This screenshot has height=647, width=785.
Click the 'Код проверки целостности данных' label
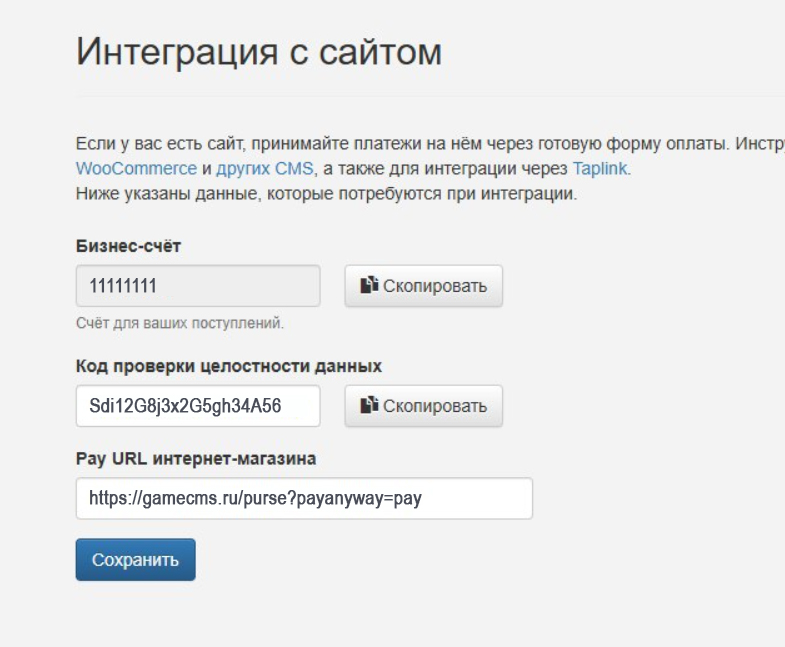[229, 366]
